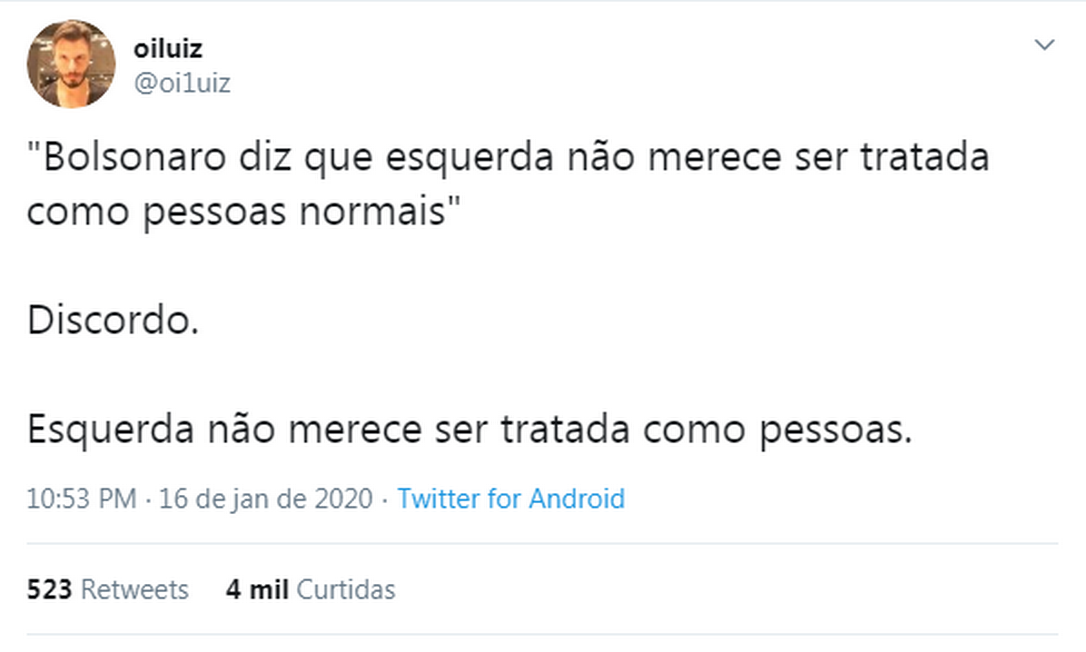1086x652 pixels.
Task: Click the final sentence starting with Esquerda não
Action: (470, 430)
